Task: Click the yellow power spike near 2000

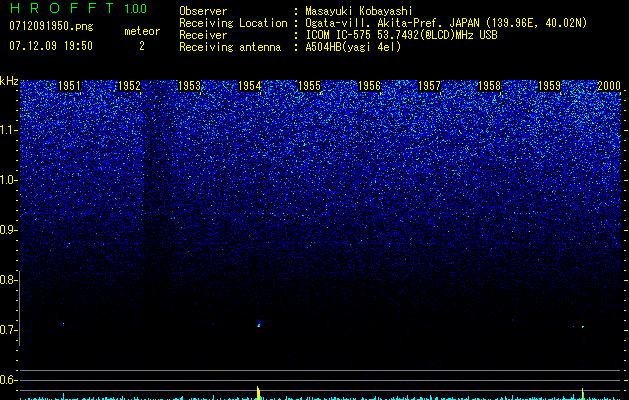Action: (x=582, y=394)
